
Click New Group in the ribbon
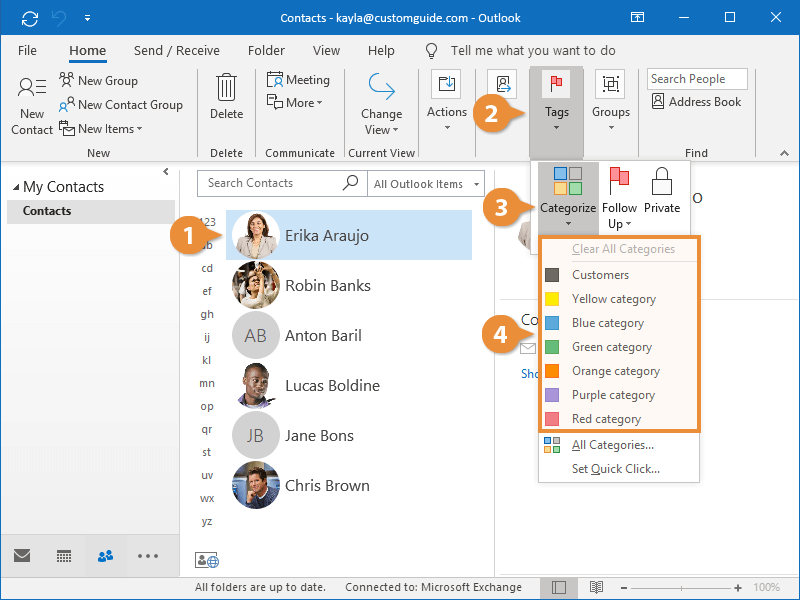pos(98,80)
